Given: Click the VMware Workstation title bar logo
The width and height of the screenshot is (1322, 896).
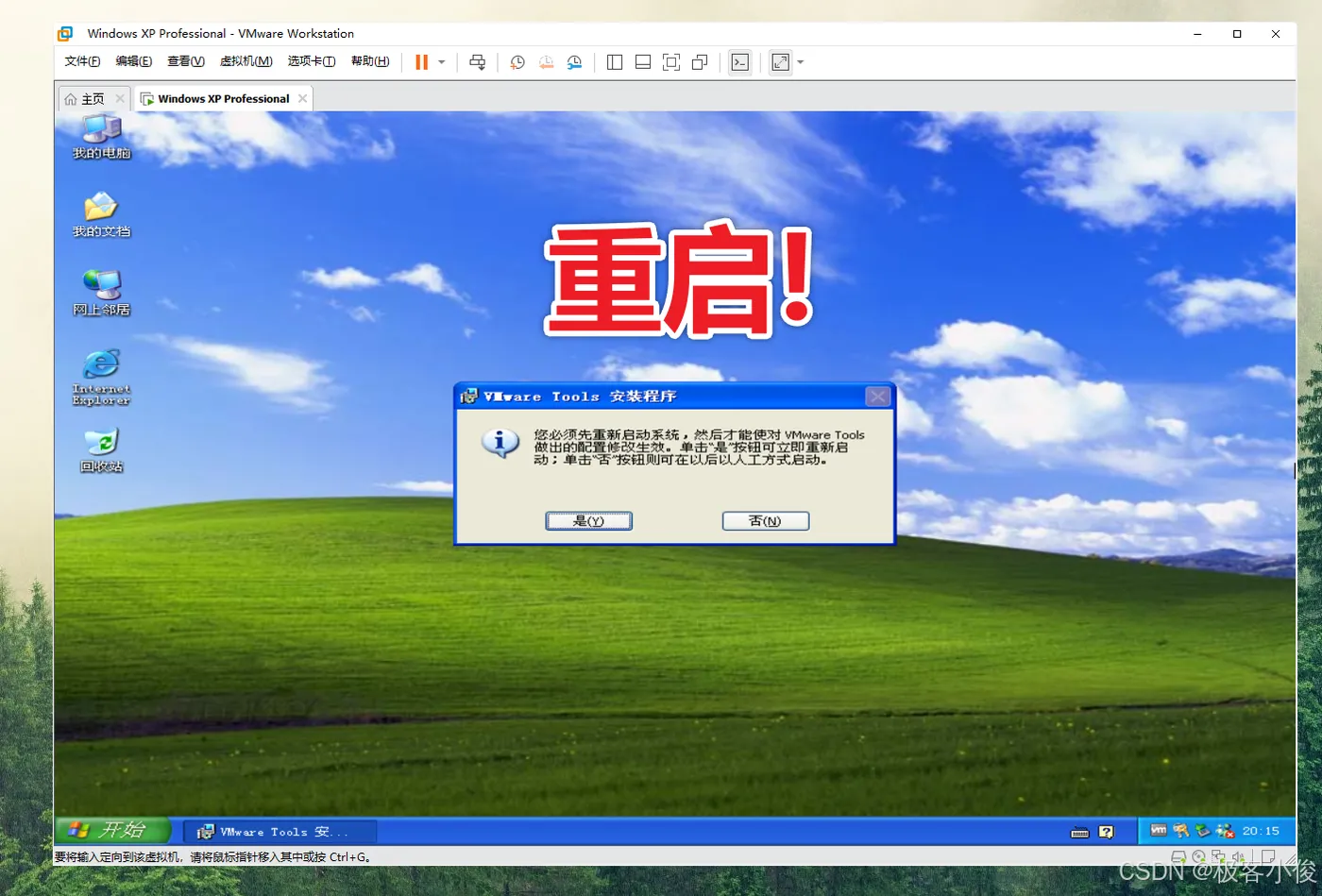Looking at the screenshot, I should coord(65,34).
